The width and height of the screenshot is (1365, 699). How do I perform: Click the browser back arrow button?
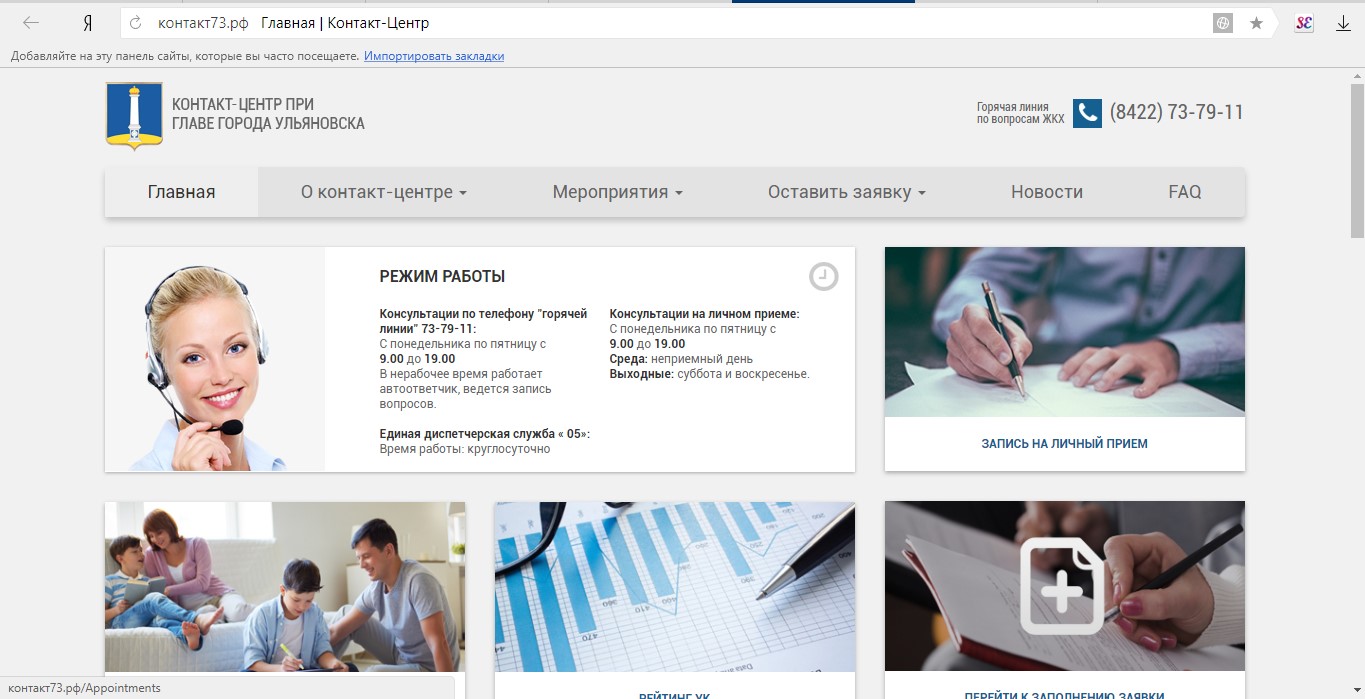click(x=31, y=23)
